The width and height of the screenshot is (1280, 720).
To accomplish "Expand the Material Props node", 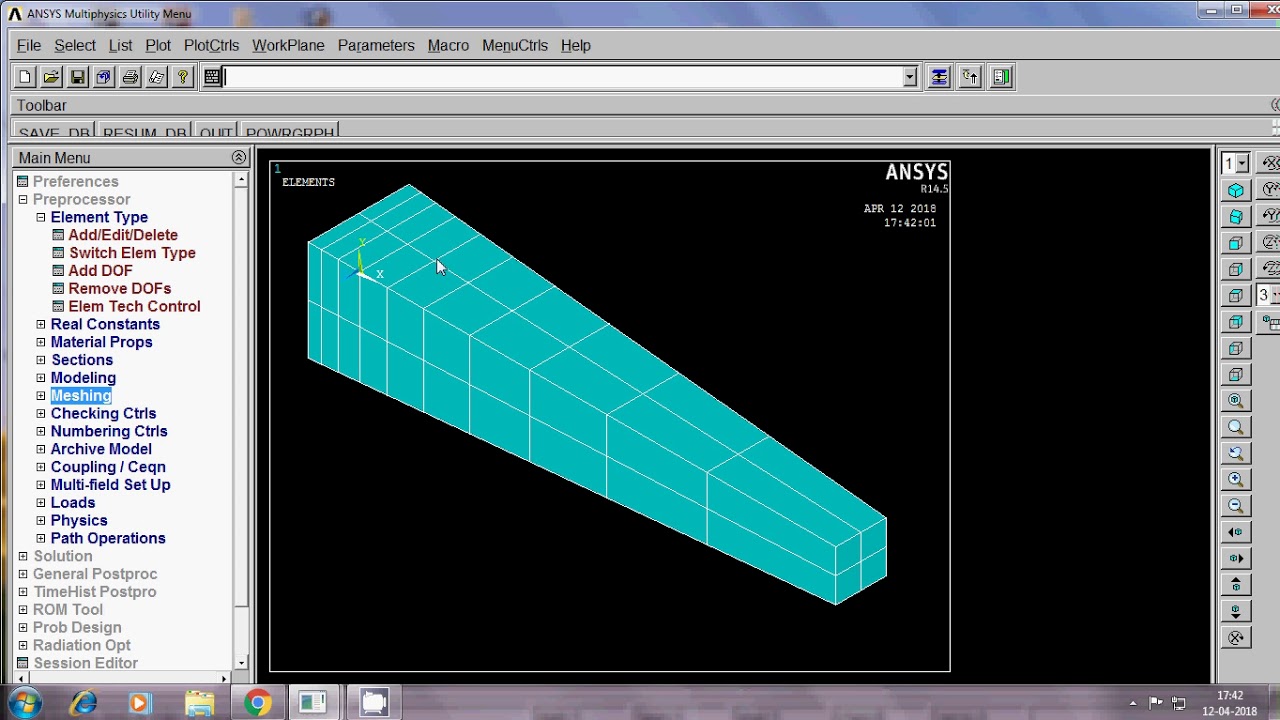I will 40,342.
